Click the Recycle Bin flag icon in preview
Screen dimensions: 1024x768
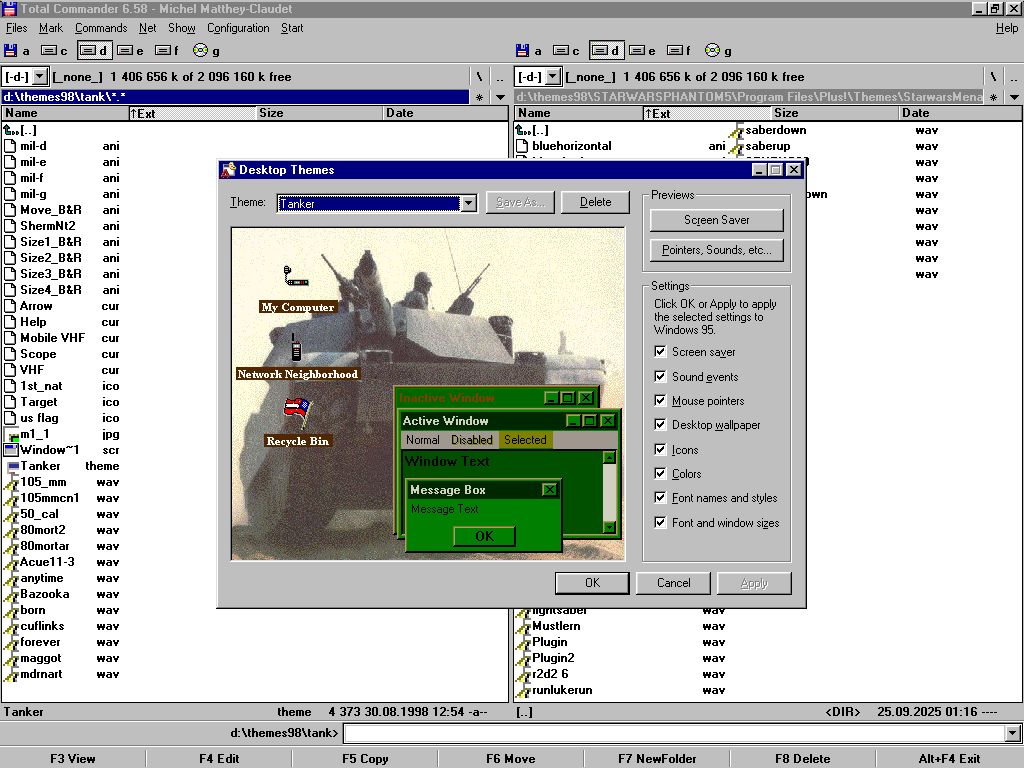(297, 411)
